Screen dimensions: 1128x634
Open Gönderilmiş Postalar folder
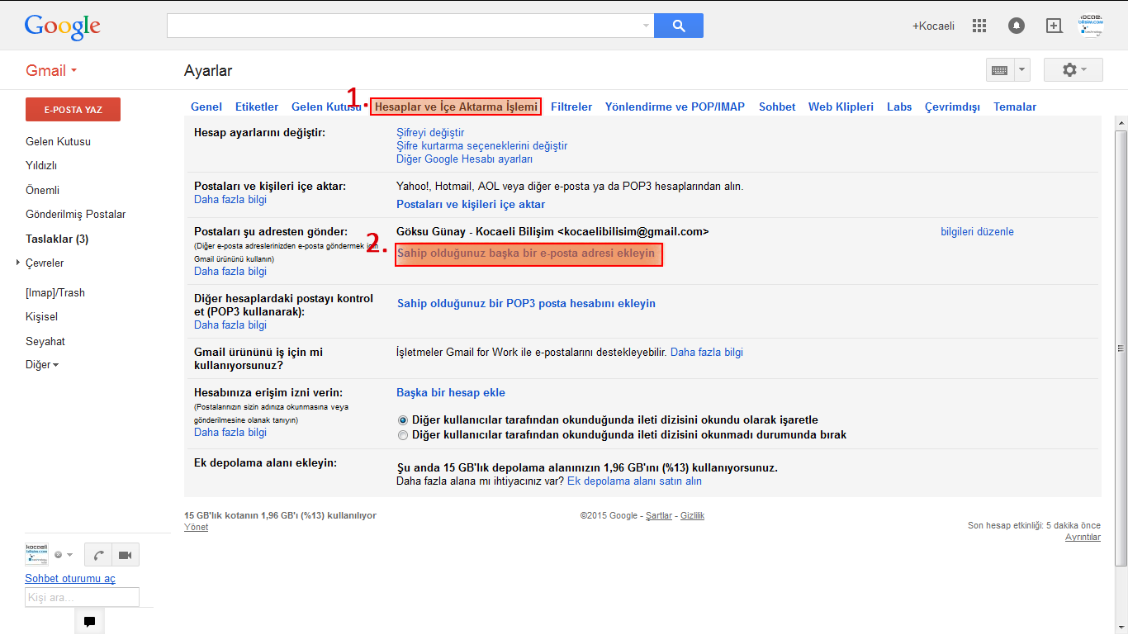tap(76, 214)
